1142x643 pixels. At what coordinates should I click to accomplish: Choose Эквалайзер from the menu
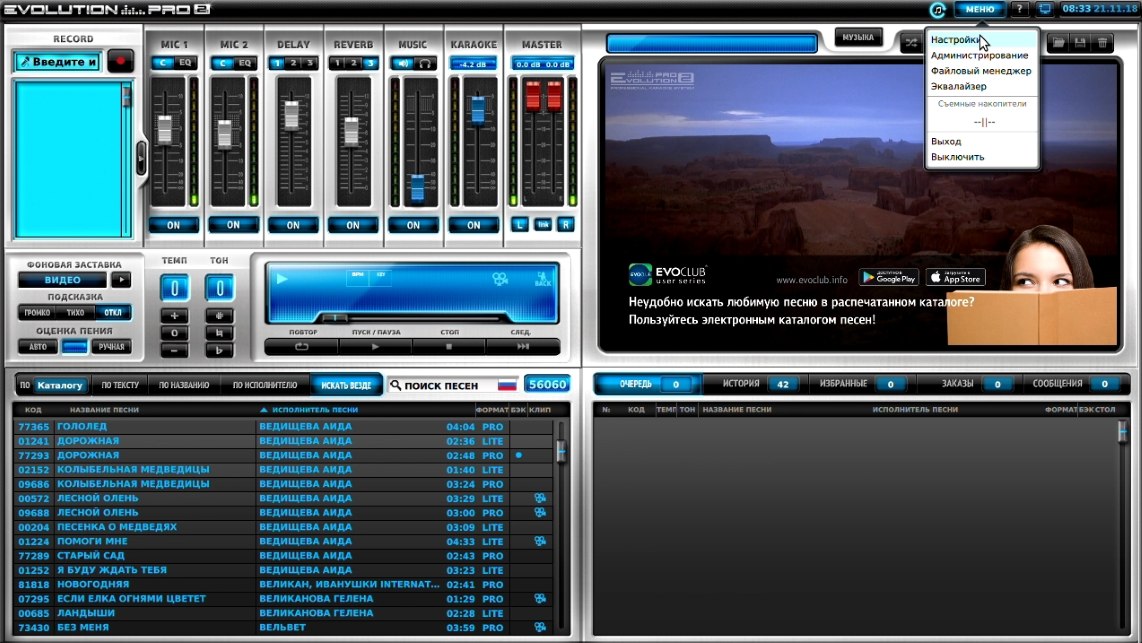click(958, 86)
